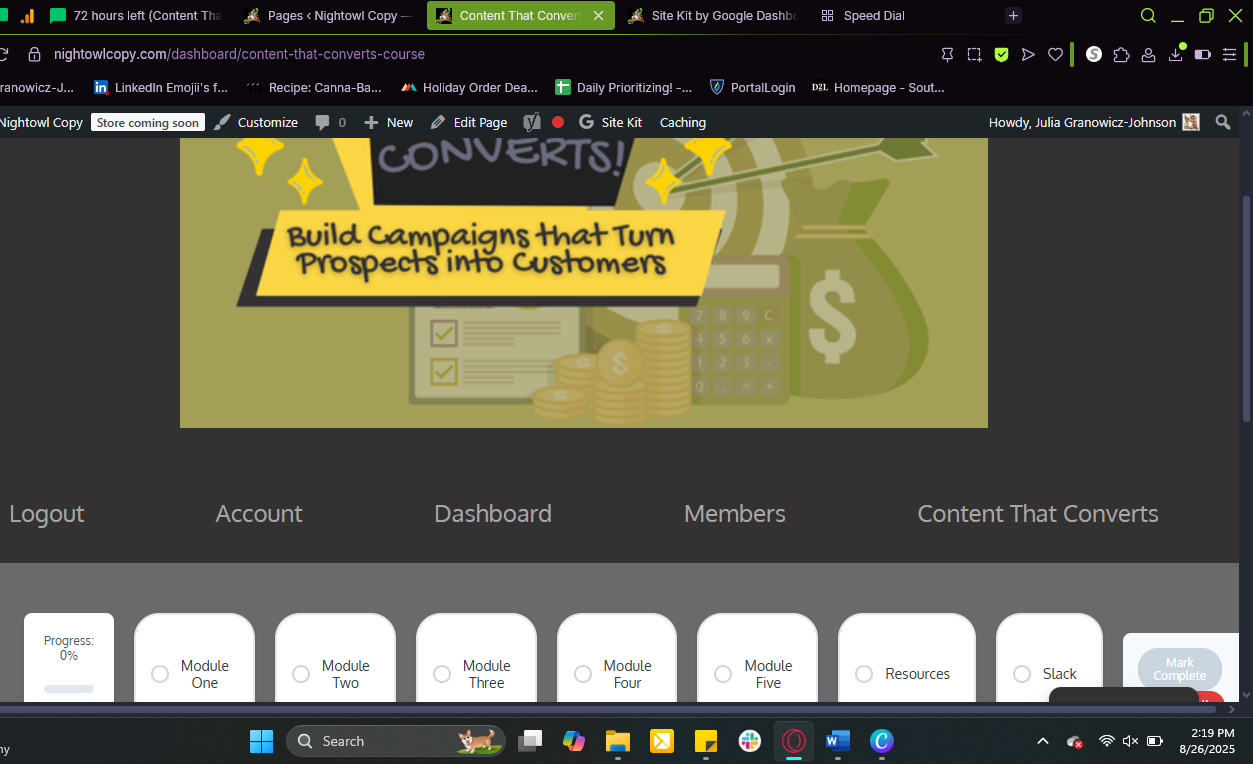Click the Mark Complete button

[x=1179, y=669]
